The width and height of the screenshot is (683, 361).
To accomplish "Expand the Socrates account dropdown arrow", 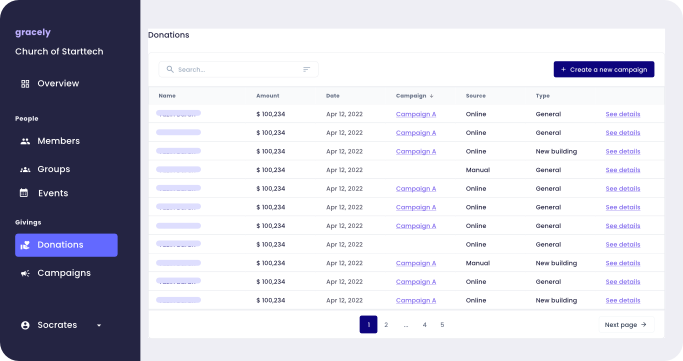I will pyautogui.click(x=99, y=325).
